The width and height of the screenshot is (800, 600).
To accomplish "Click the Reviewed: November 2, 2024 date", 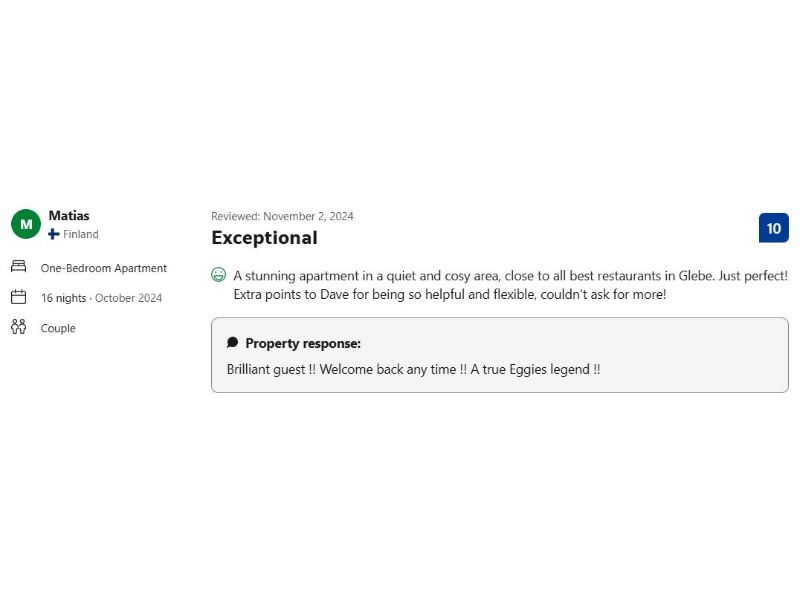I will (282, 216).
